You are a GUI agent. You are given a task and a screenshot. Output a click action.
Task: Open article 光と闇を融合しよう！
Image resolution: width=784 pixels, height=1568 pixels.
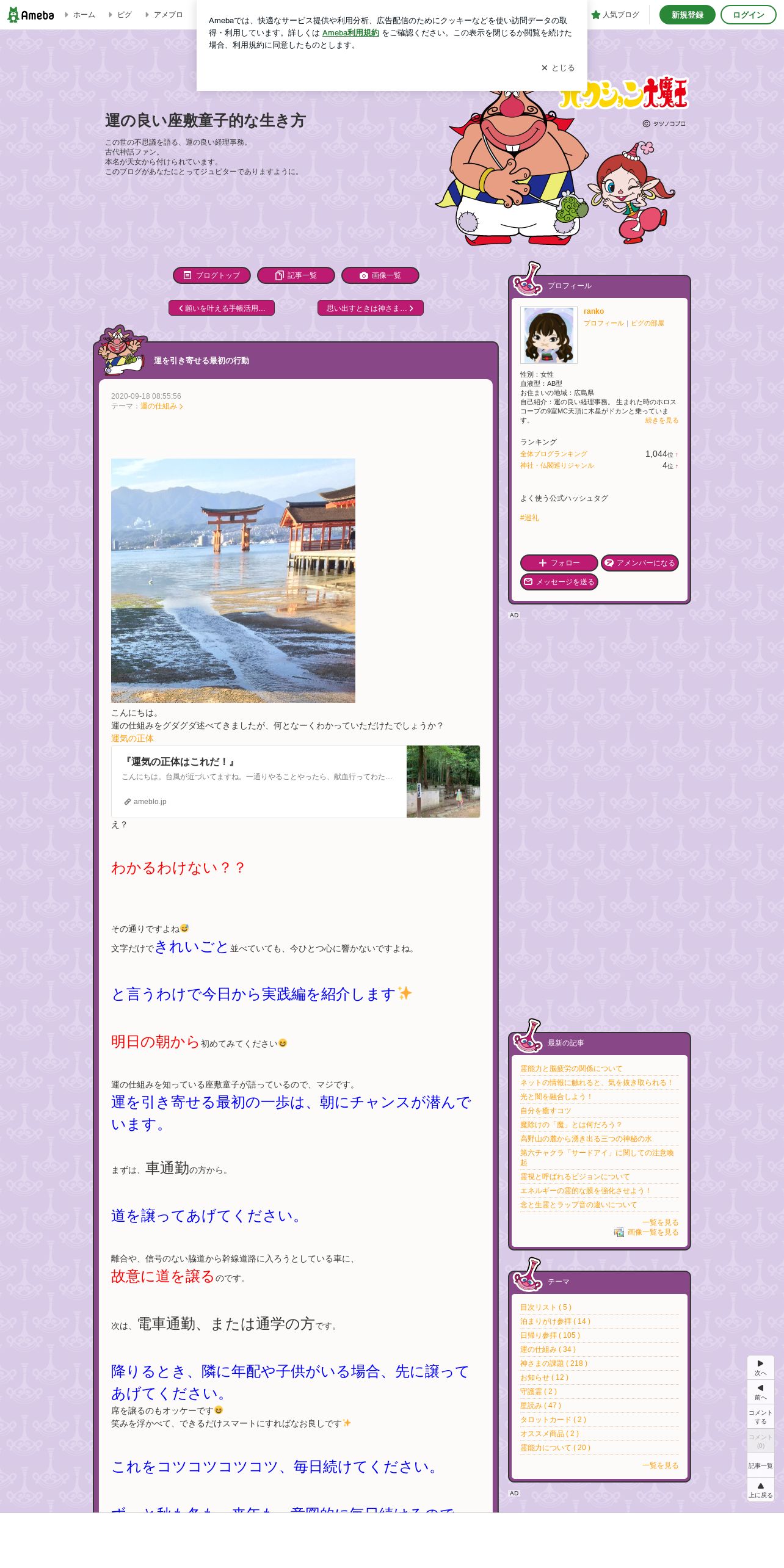point(556,1097)
